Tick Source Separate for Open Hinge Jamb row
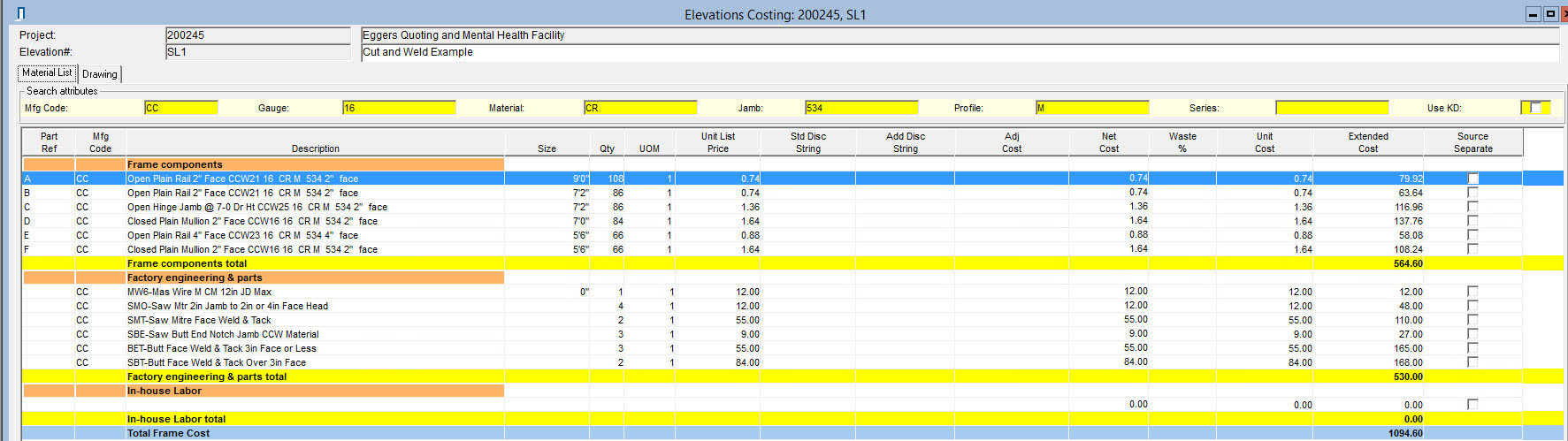 coord(1472,207)
